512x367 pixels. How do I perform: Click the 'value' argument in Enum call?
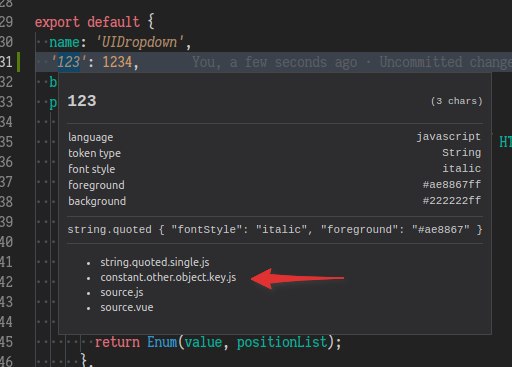(x=203, y=342)
